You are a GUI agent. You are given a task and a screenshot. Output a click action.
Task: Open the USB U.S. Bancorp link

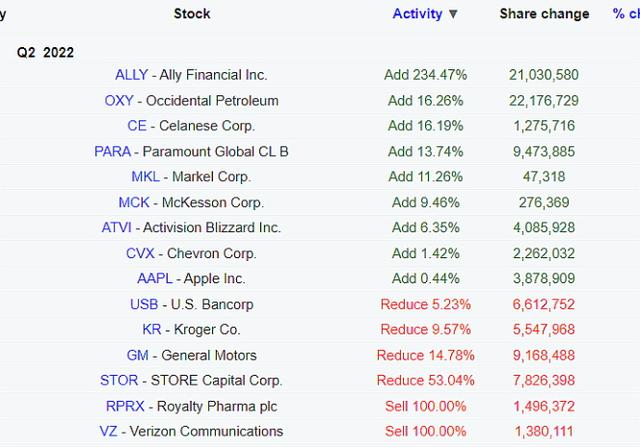coord(144,305)
